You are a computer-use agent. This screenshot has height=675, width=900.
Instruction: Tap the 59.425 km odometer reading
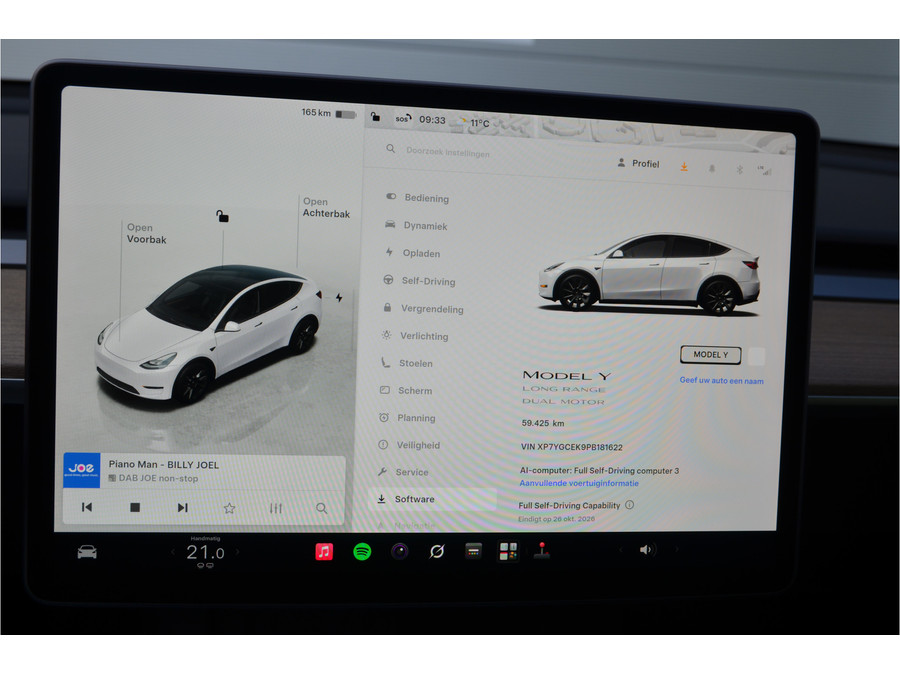542,423
